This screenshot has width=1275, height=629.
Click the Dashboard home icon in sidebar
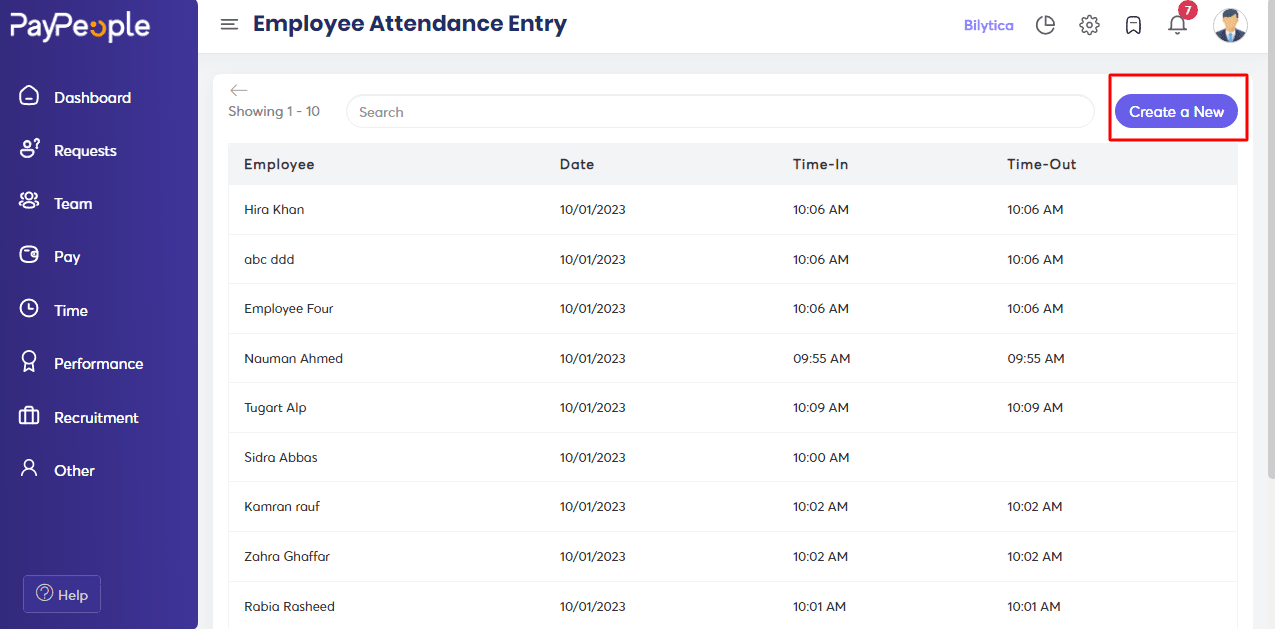pyautogui.click(x=29, y=97)
